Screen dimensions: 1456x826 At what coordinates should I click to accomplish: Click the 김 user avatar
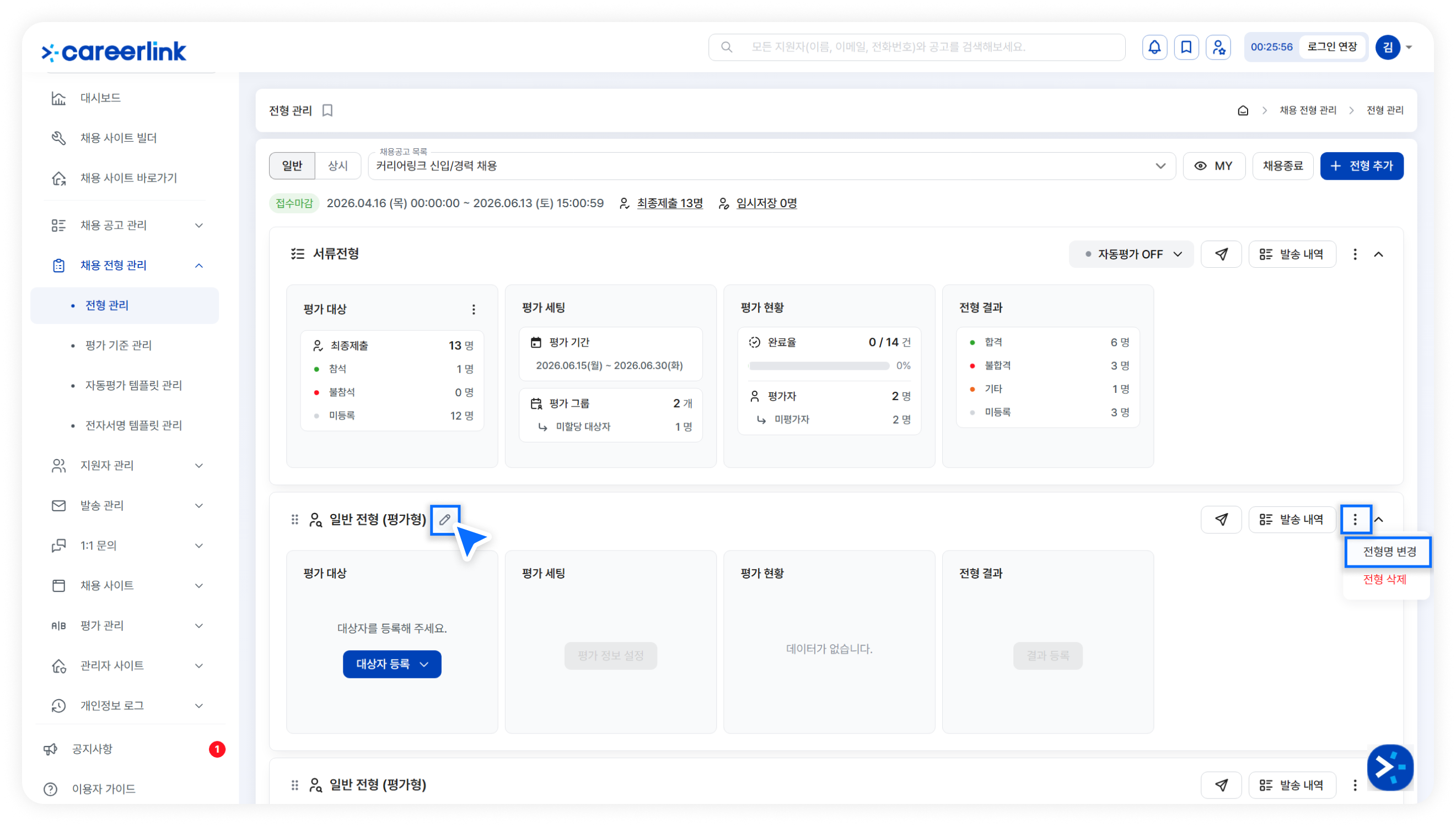(x=1387, y=47)
